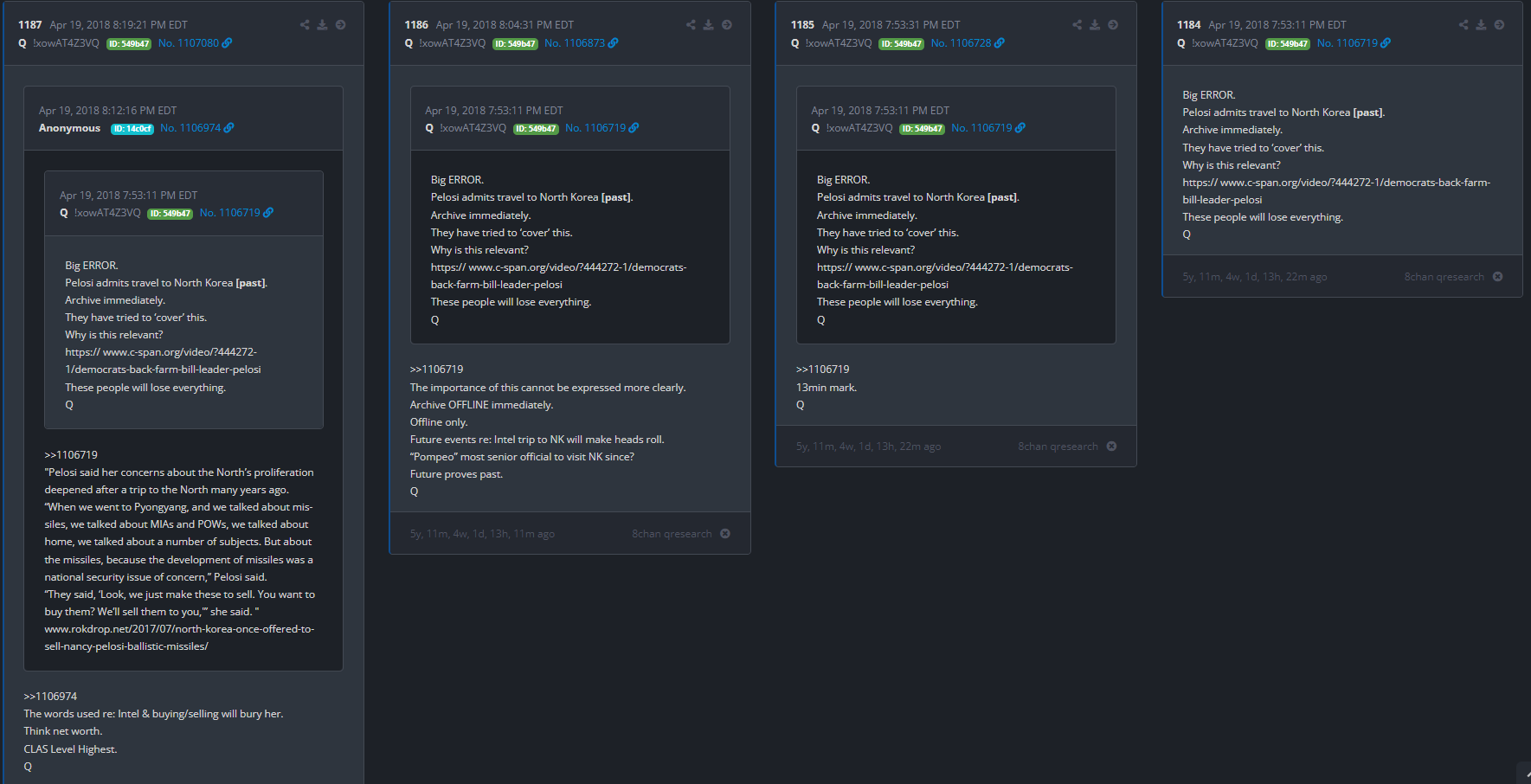Open post 1186 with the arrow-circle icon
This screenshot has width=1531, height=784.
pyautogui.click(x=727, y=25)
